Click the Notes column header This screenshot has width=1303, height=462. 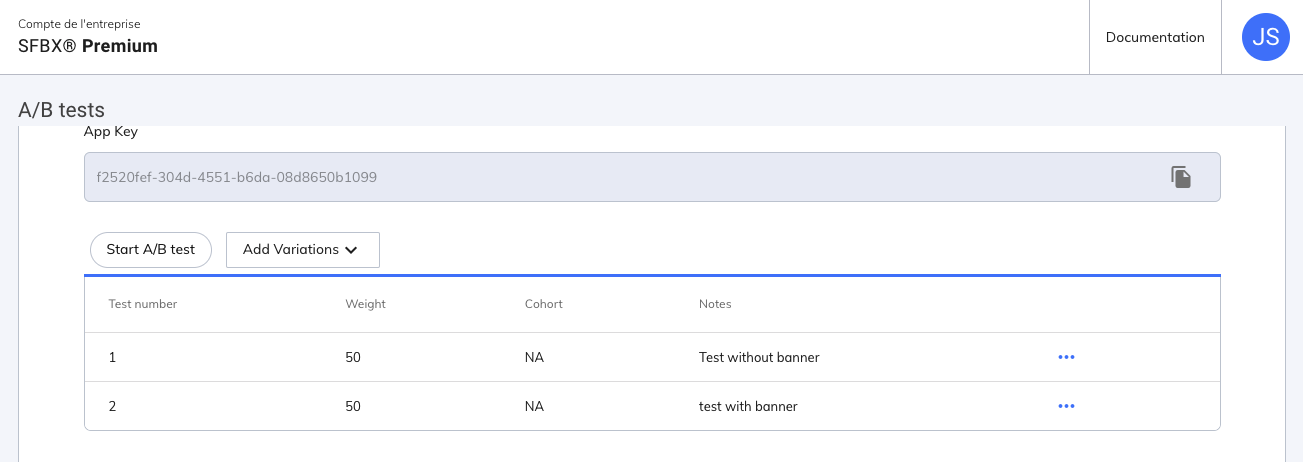(715, 304)
